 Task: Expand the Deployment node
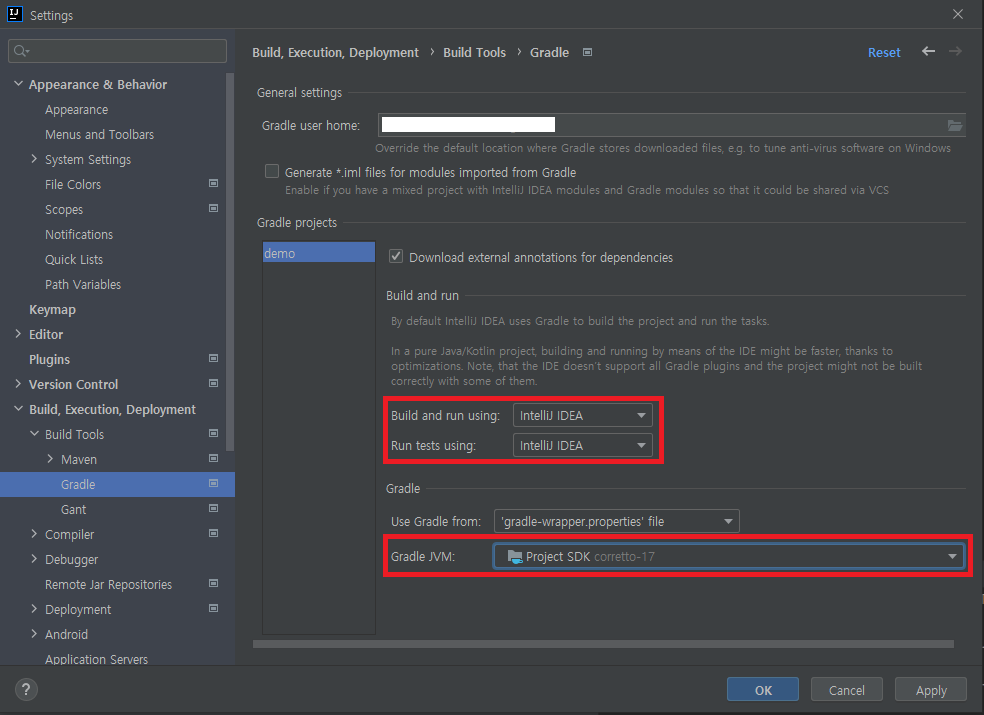(x=35, y=609)
